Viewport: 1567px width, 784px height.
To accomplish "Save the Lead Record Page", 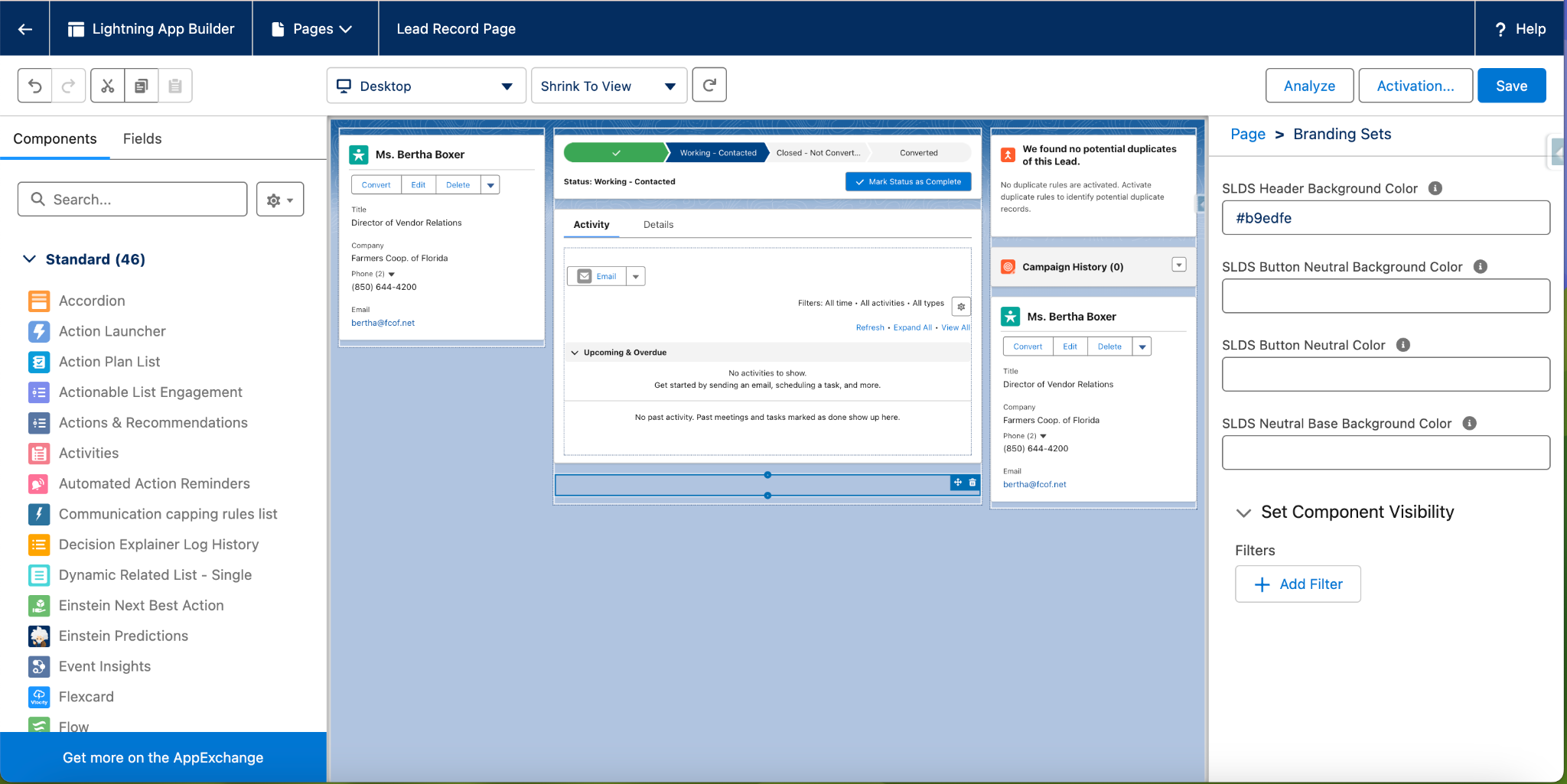I will 1511,86.
